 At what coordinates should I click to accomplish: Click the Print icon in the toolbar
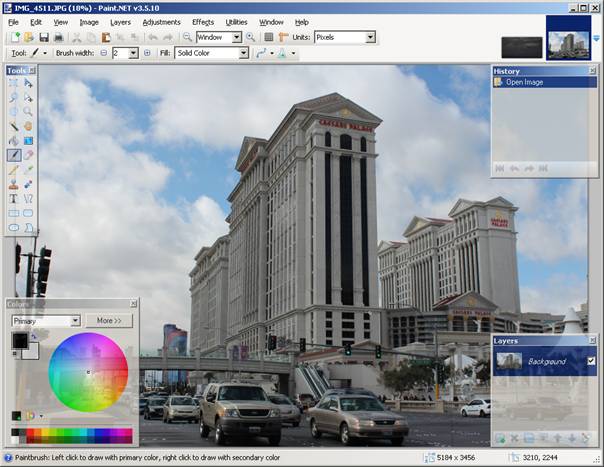(x=58, y=37)
